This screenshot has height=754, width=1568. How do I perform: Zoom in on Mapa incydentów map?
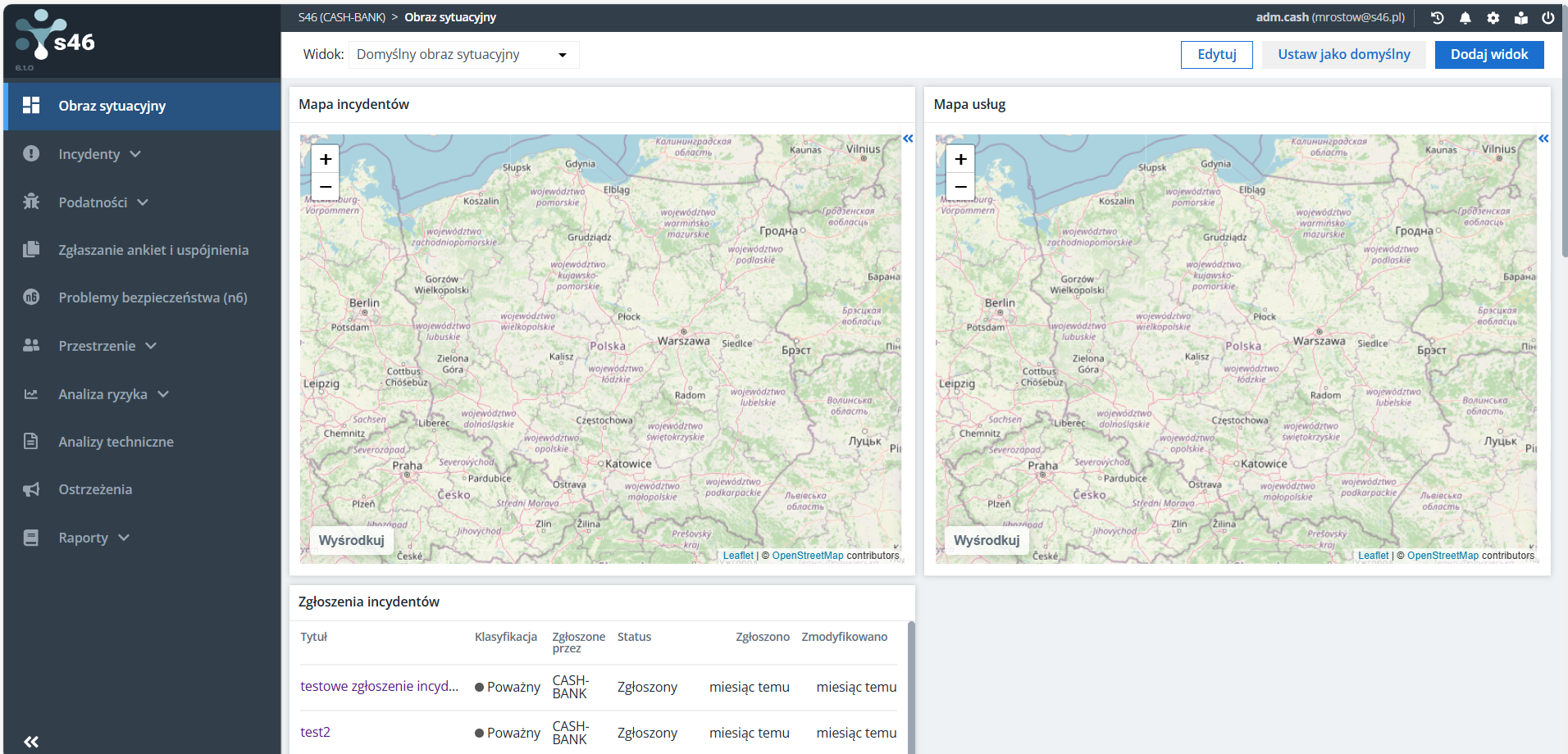pyautogui.click(x=326, y=159)
